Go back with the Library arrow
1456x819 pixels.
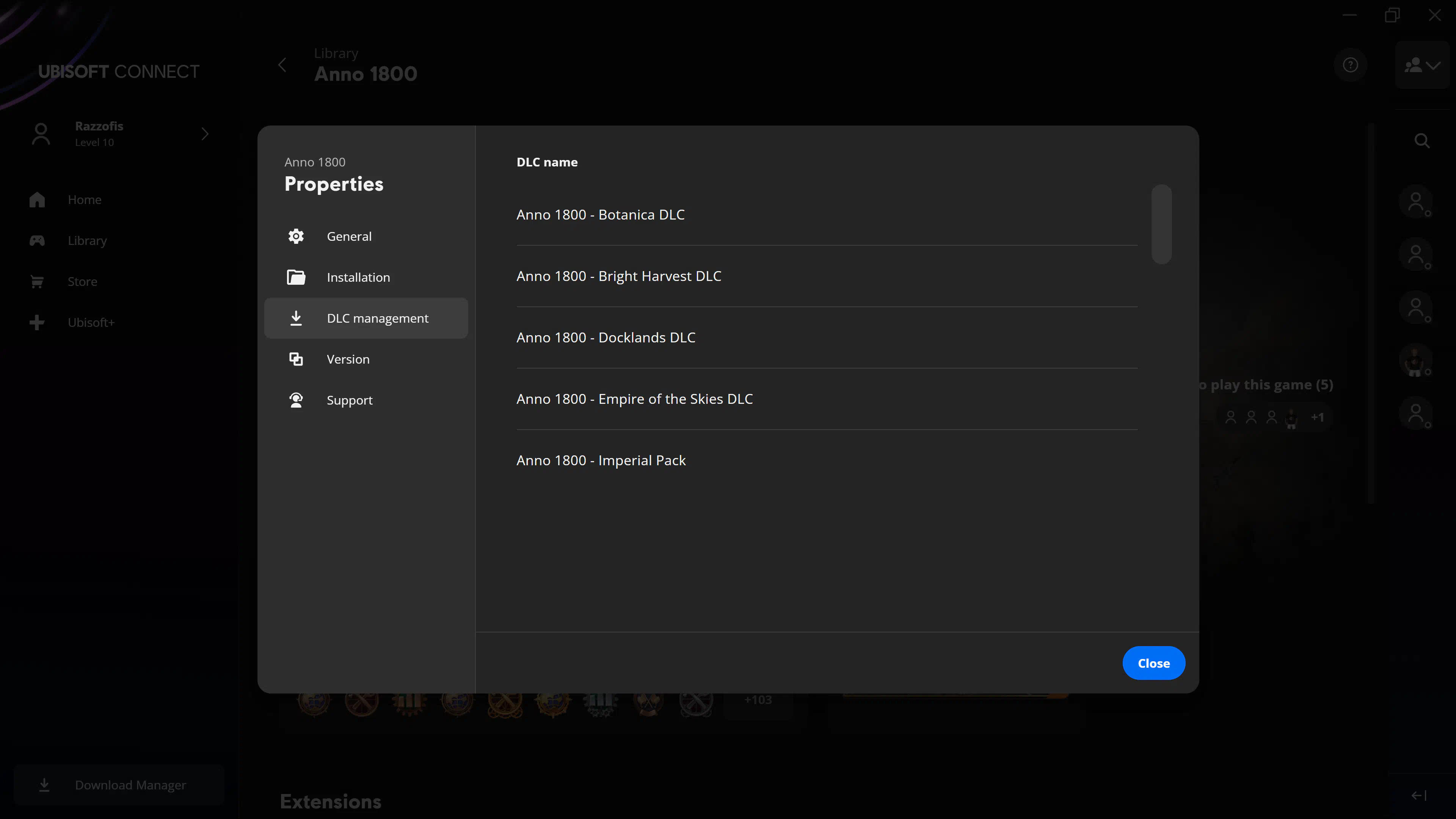pos(282,66)
